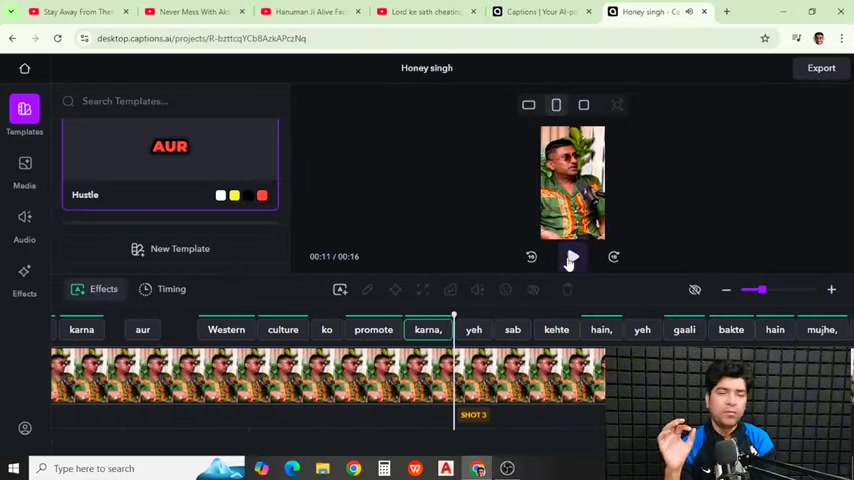The height and width of the screenshot is (480, 854).
Task: Click the trash delete icon in toolbar
Action: 568,290
